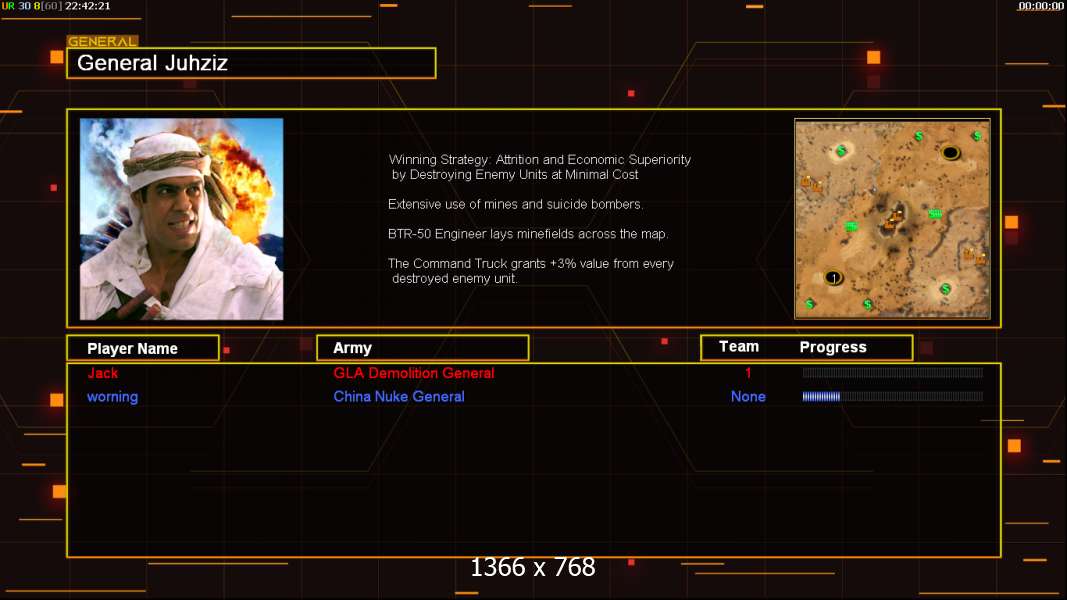The width and height of the screenshot is (1067, 600).
Task: Click the empty black start position marker on minimap
Action: click(951, 152)
